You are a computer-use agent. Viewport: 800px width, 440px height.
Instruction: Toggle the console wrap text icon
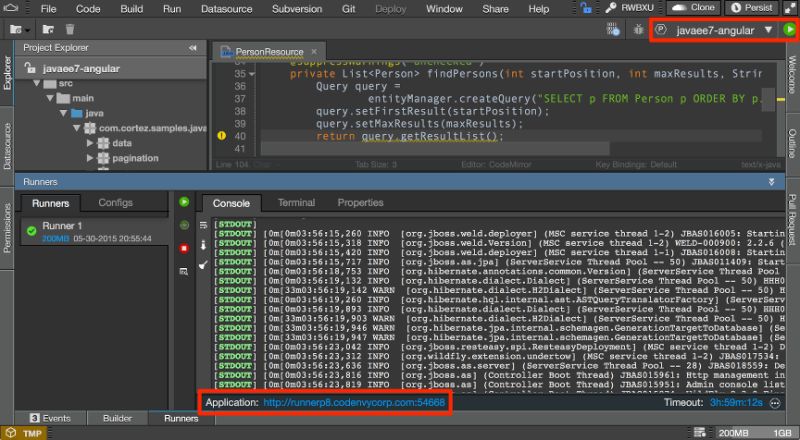tap(204, 225)
